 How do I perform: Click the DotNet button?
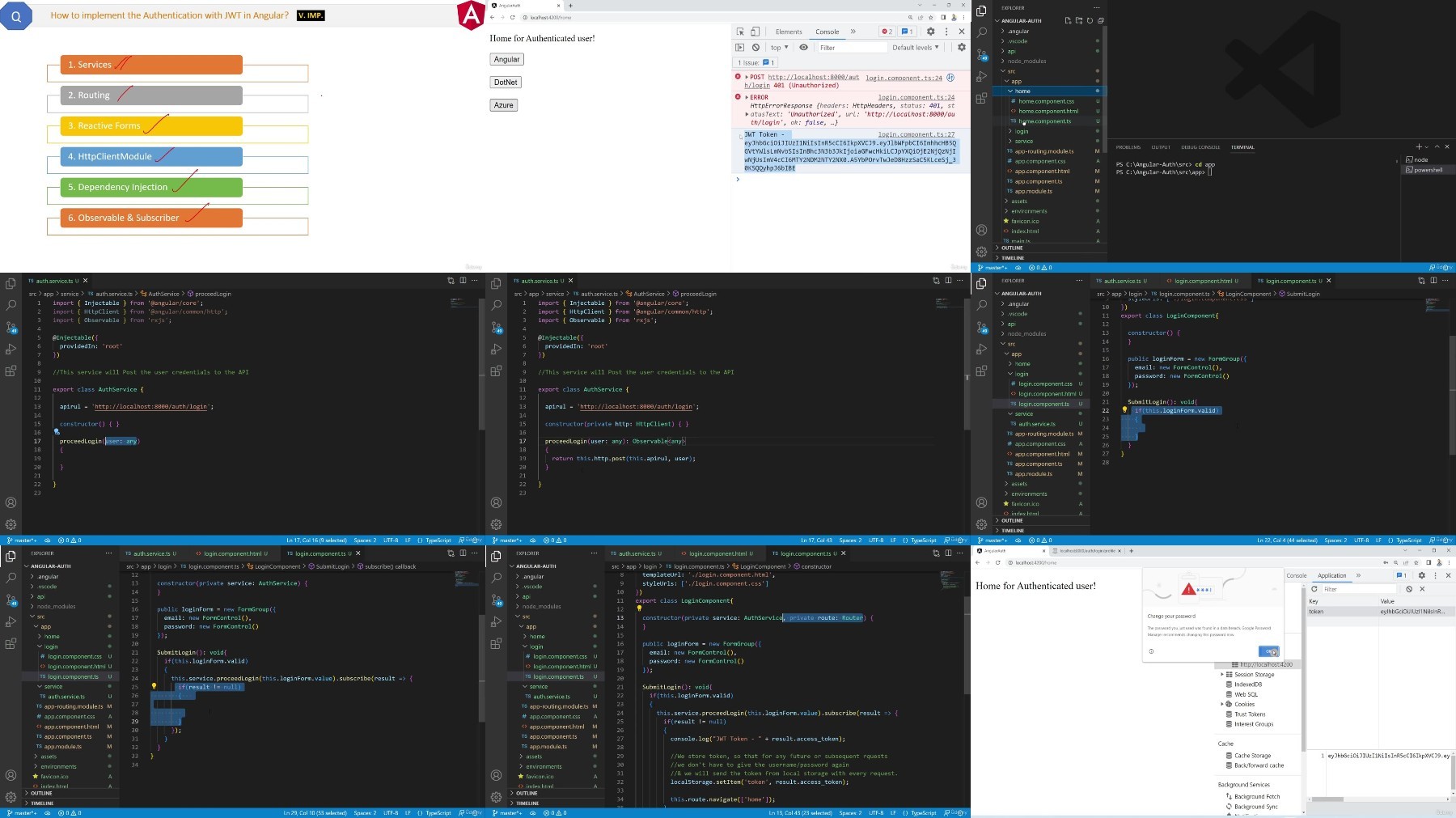click(x=506, y=82)
